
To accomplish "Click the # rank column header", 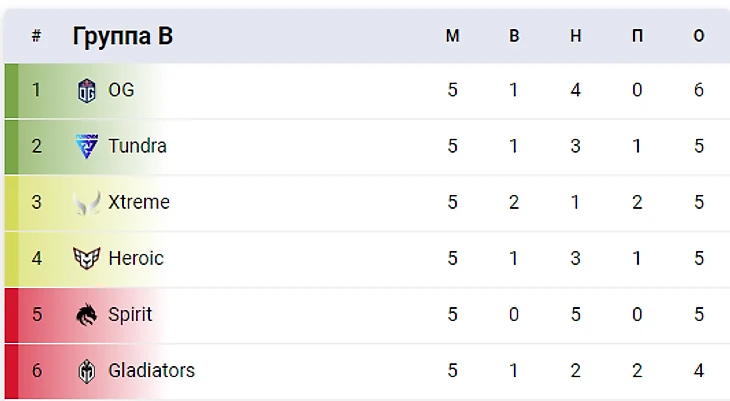I will (36, 37).
